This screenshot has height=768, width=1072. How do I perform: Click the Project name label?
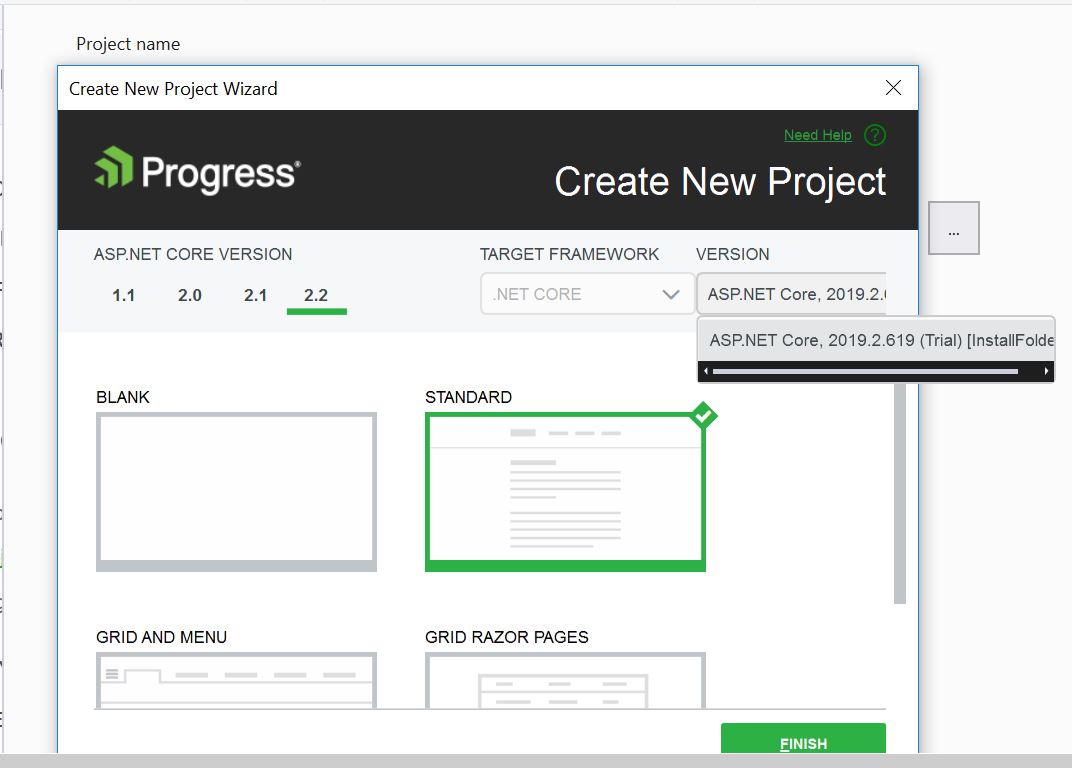pyautogui.click(x=128, y=44)
